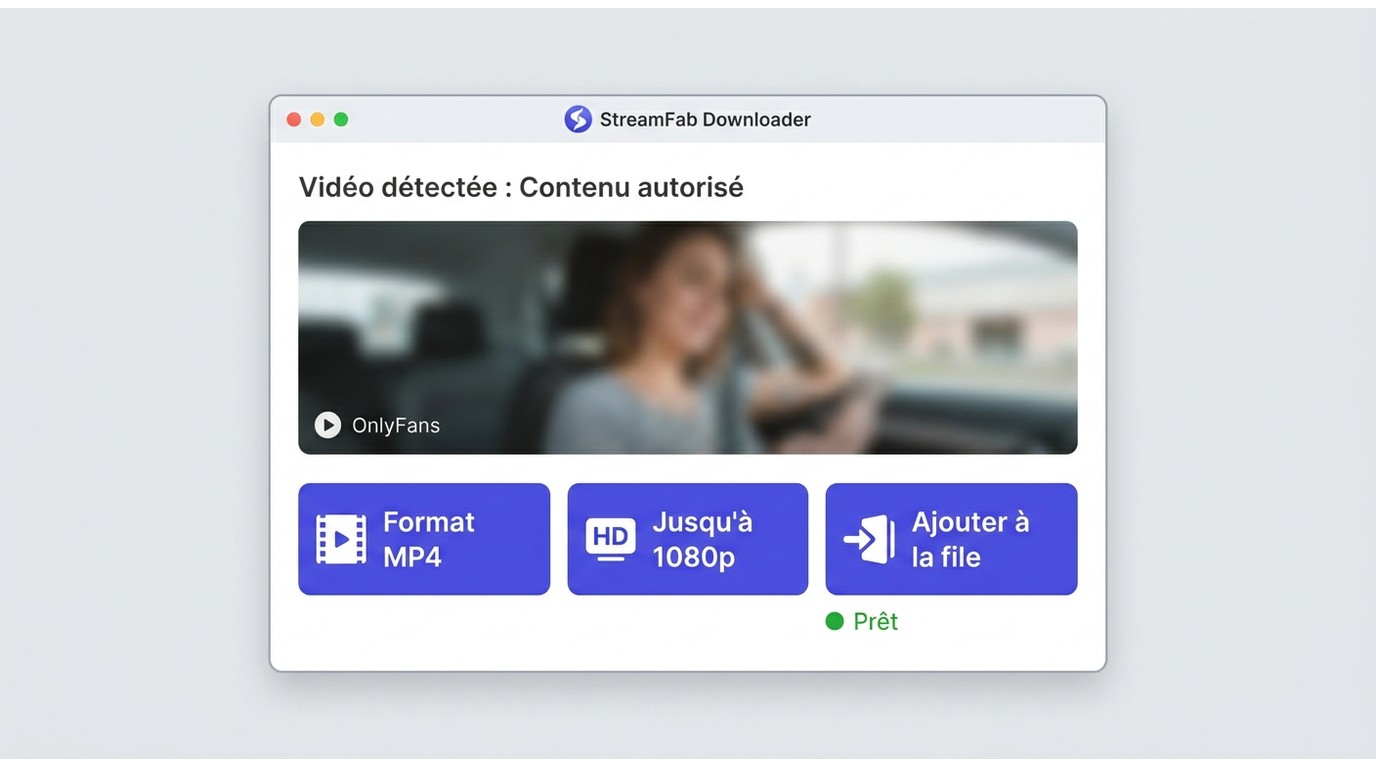The width and height of the screenshot is (1376, 768).
Task: Choose the Jusqu'à 1080p resolution button
Action: coord(688,539)
